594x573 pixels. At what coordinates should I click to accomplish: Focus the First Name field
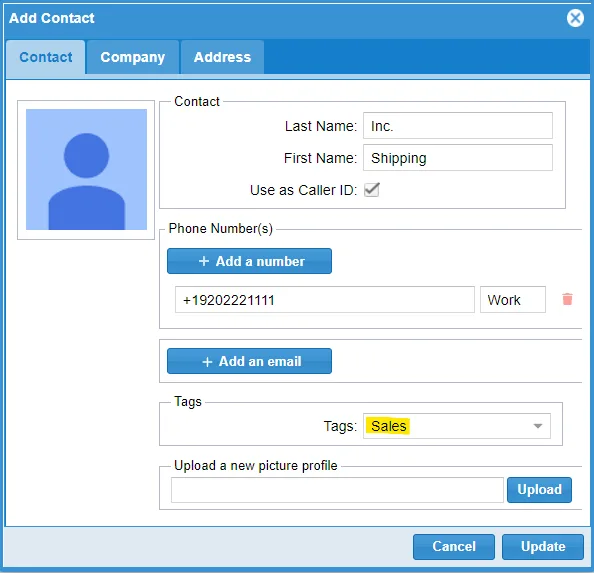[457, 158]
